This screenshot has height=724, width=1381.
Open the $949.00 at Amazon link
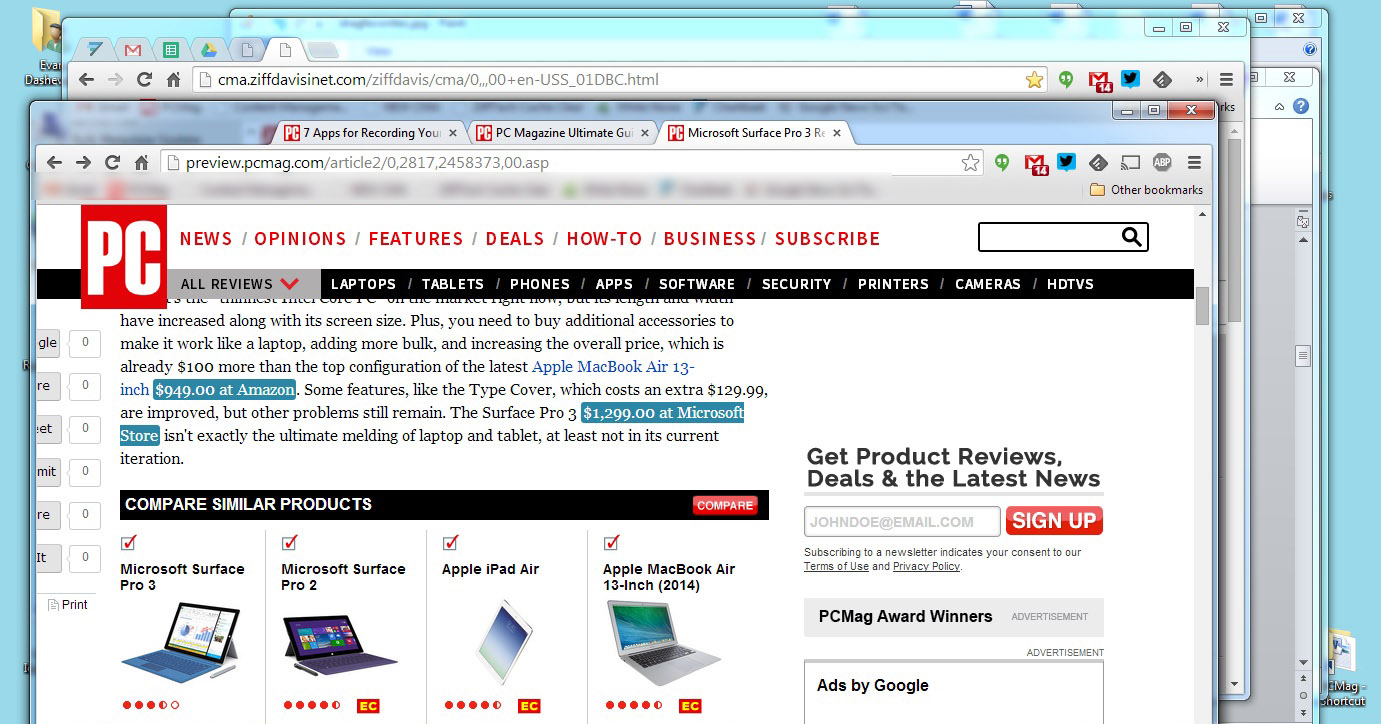224,390
